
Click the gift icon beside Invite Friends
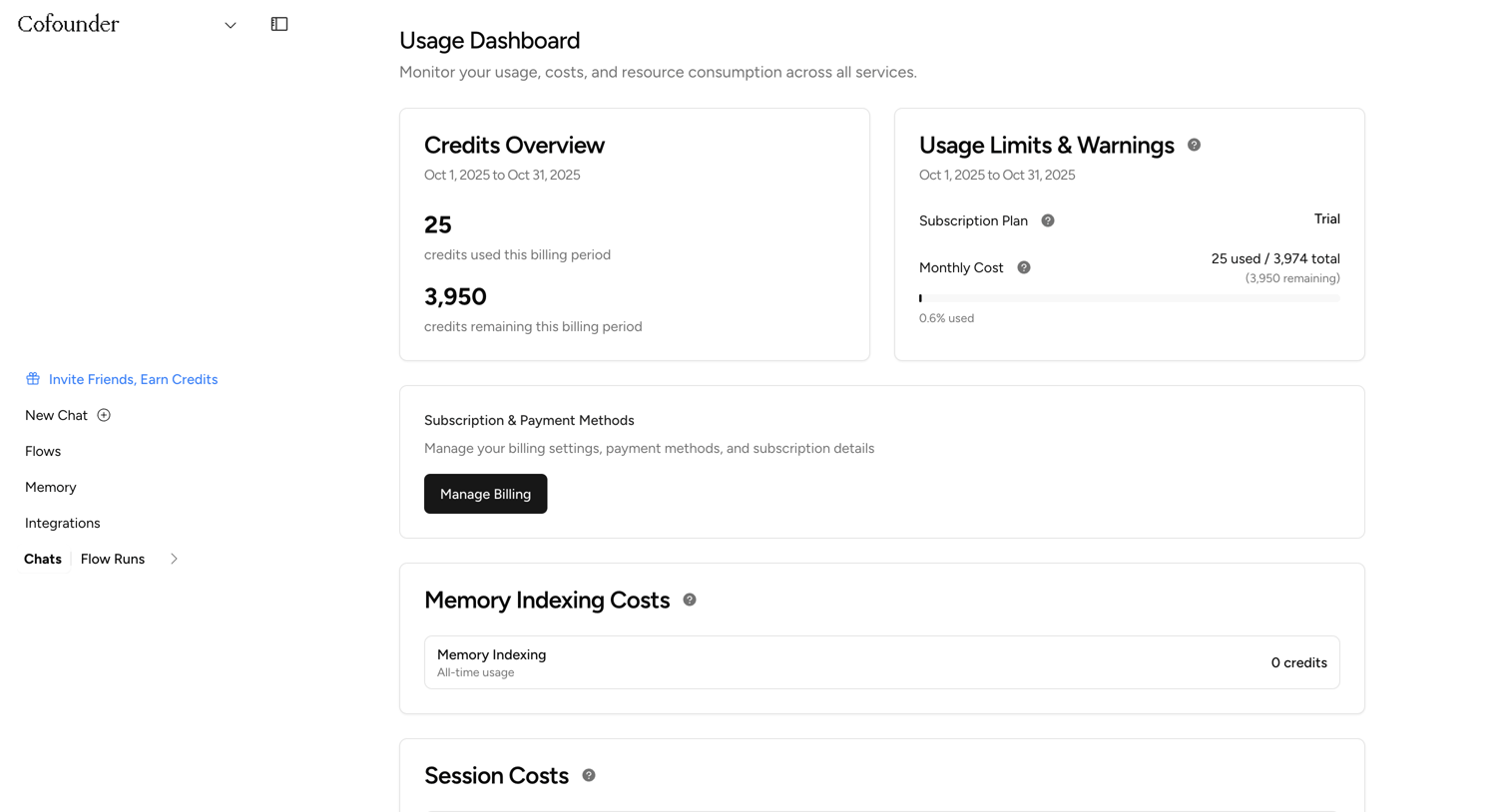(x=33, y=379)
